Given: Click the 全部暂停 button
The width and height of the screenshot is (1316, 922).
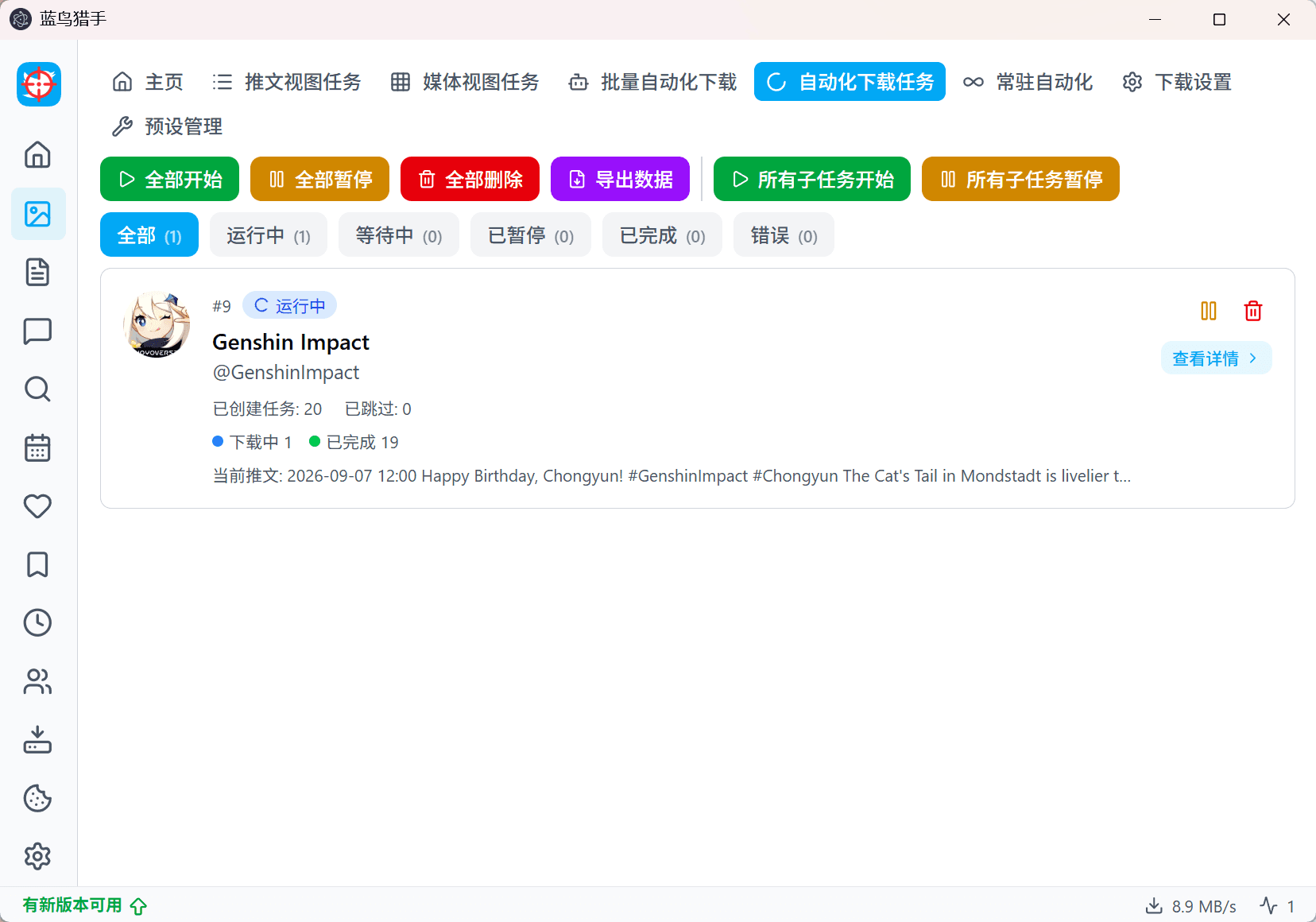Looking at the screenshot, I should click(319, 179).
